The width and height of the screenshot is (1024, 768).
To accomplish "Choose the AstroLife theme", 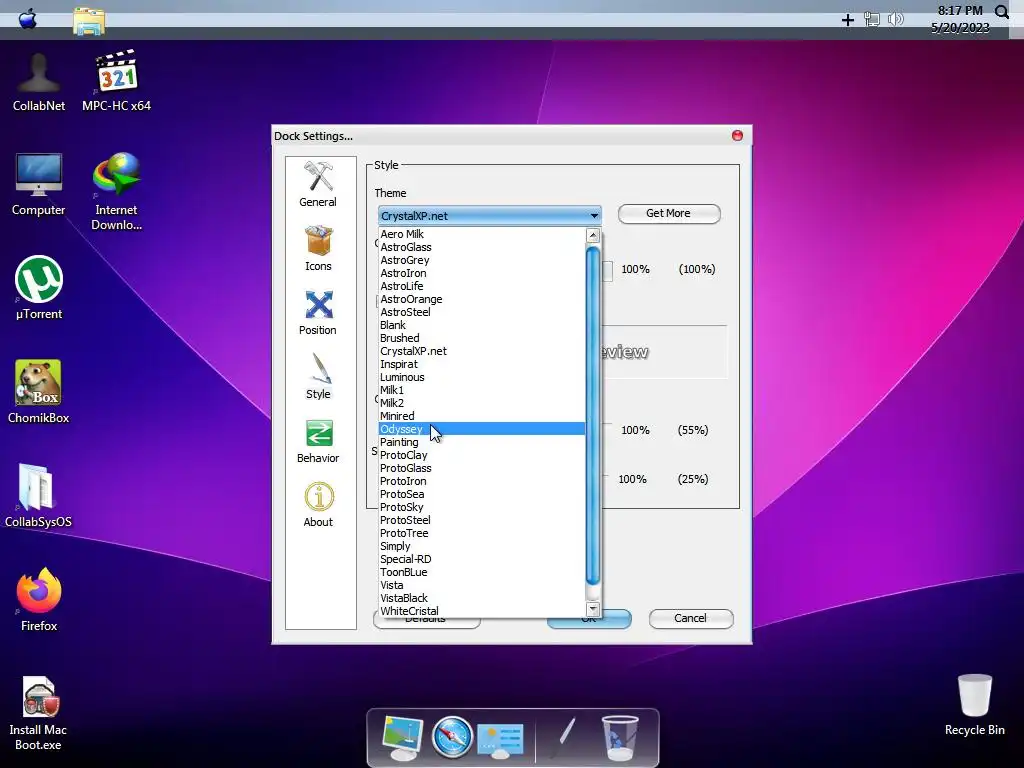I will point(482,286).
